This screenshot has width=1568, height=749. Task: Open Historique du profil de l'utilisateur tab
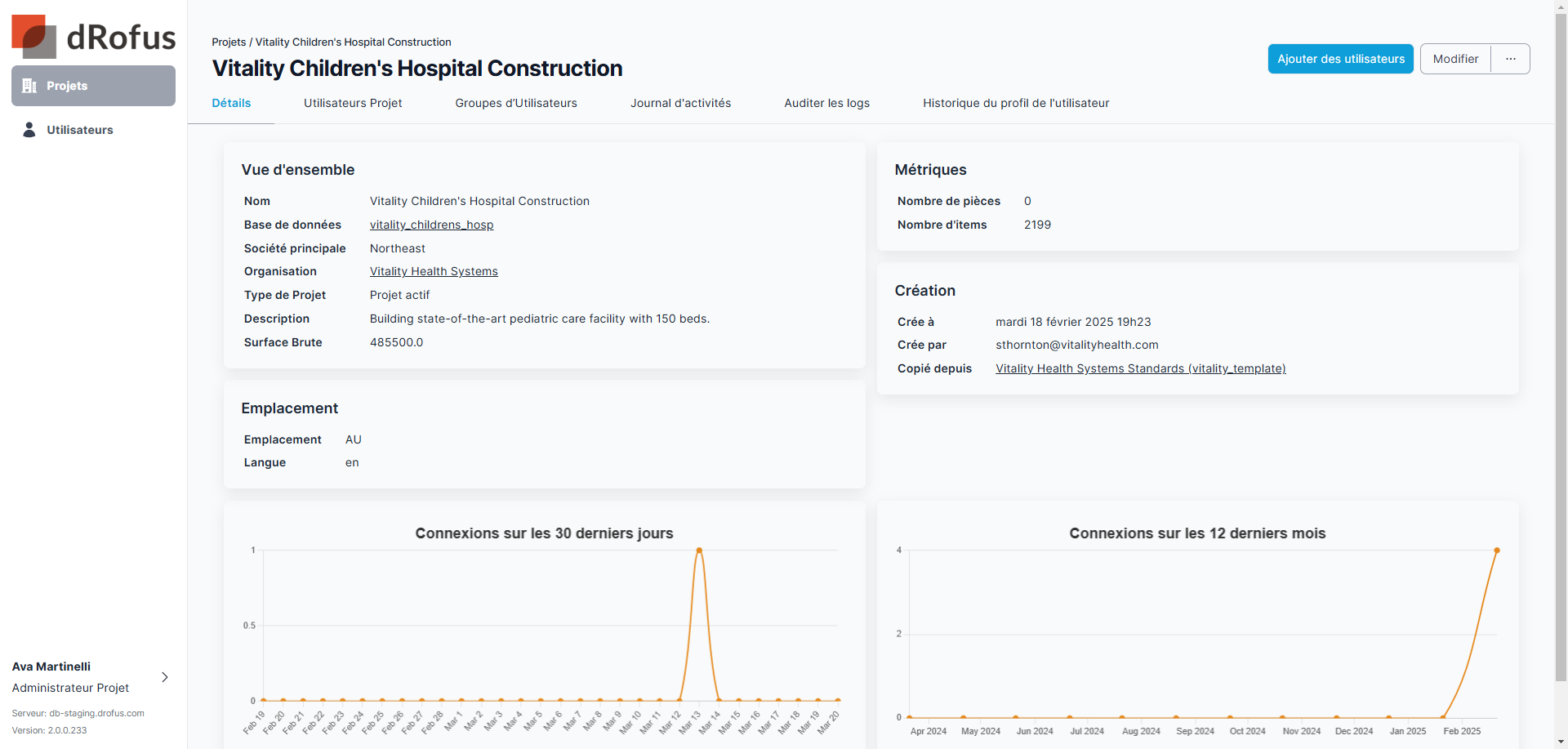click(x=1015, y=103)
